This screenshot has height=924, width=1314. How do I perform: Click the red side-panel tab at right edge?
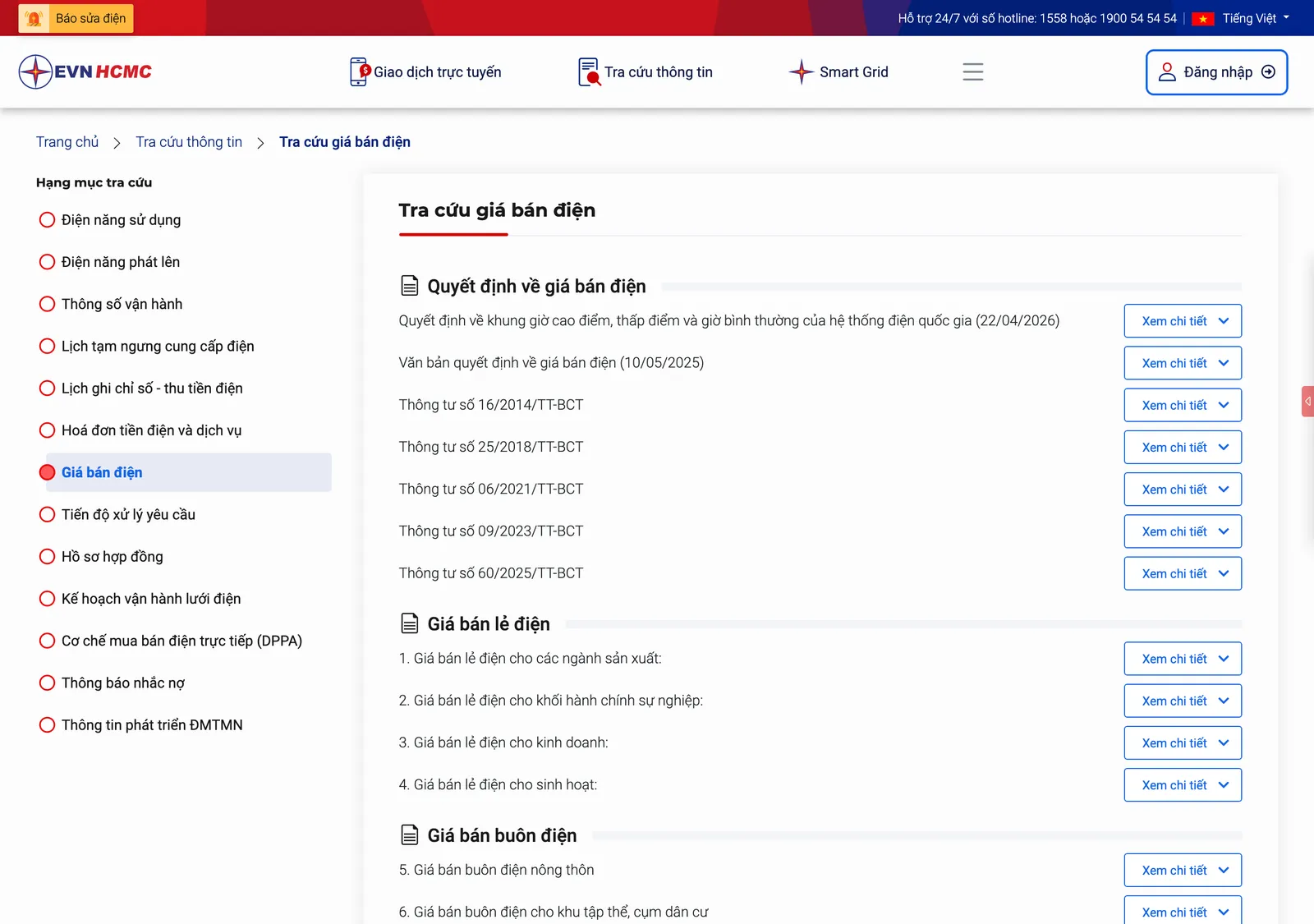(1307, 401)
